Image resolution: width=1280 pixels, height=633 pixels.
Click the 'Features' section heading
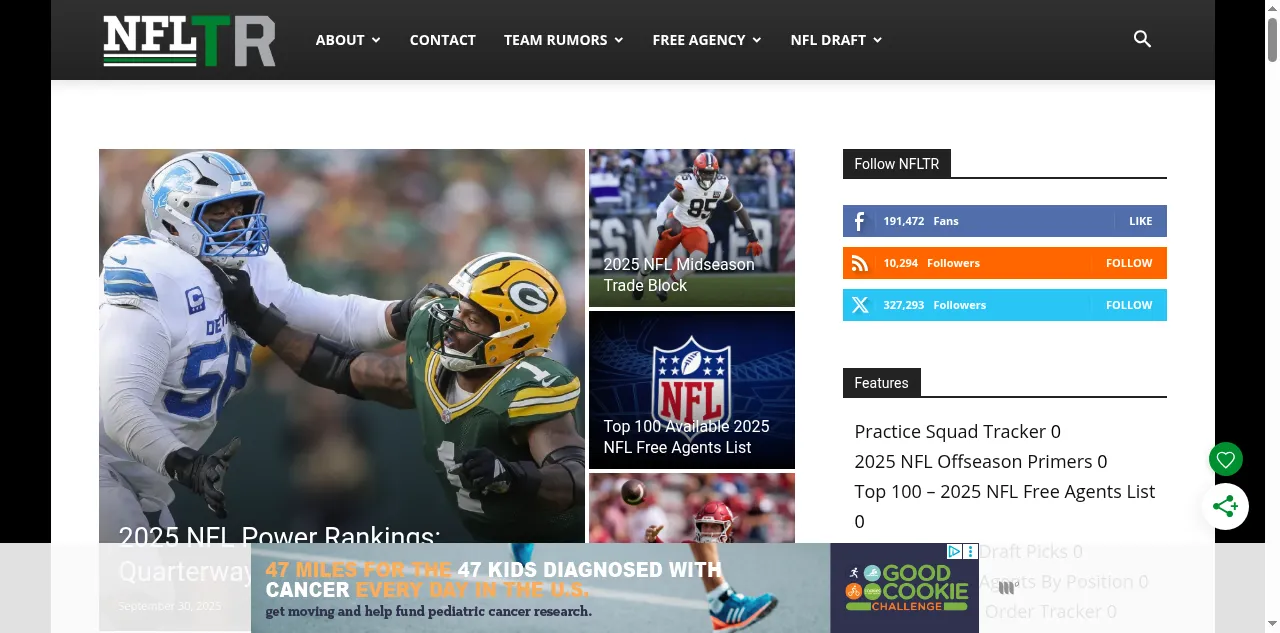point(881,383)
